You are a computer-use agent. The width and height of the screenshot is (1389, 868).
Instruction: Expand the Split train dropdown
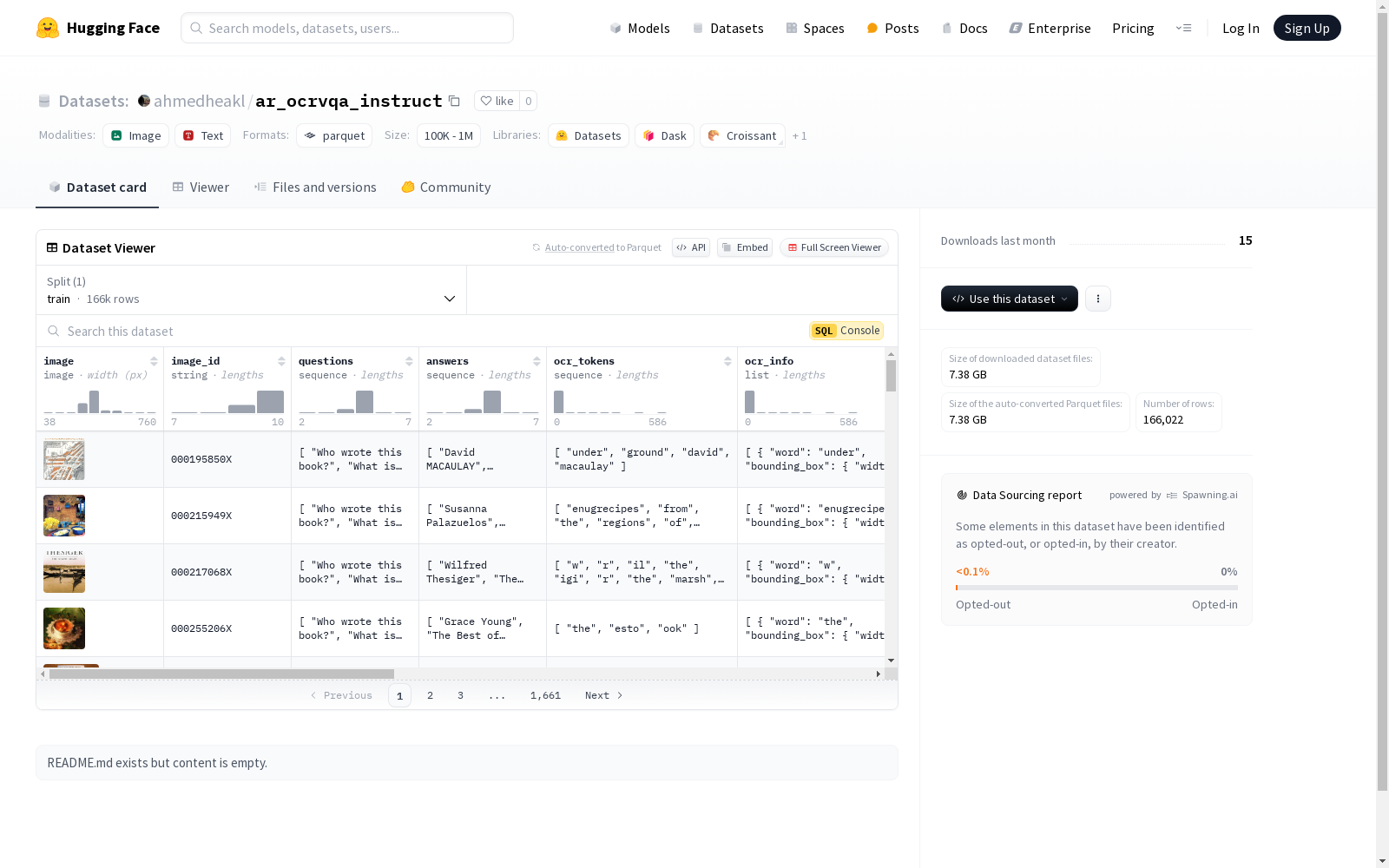tap(252, 290)
